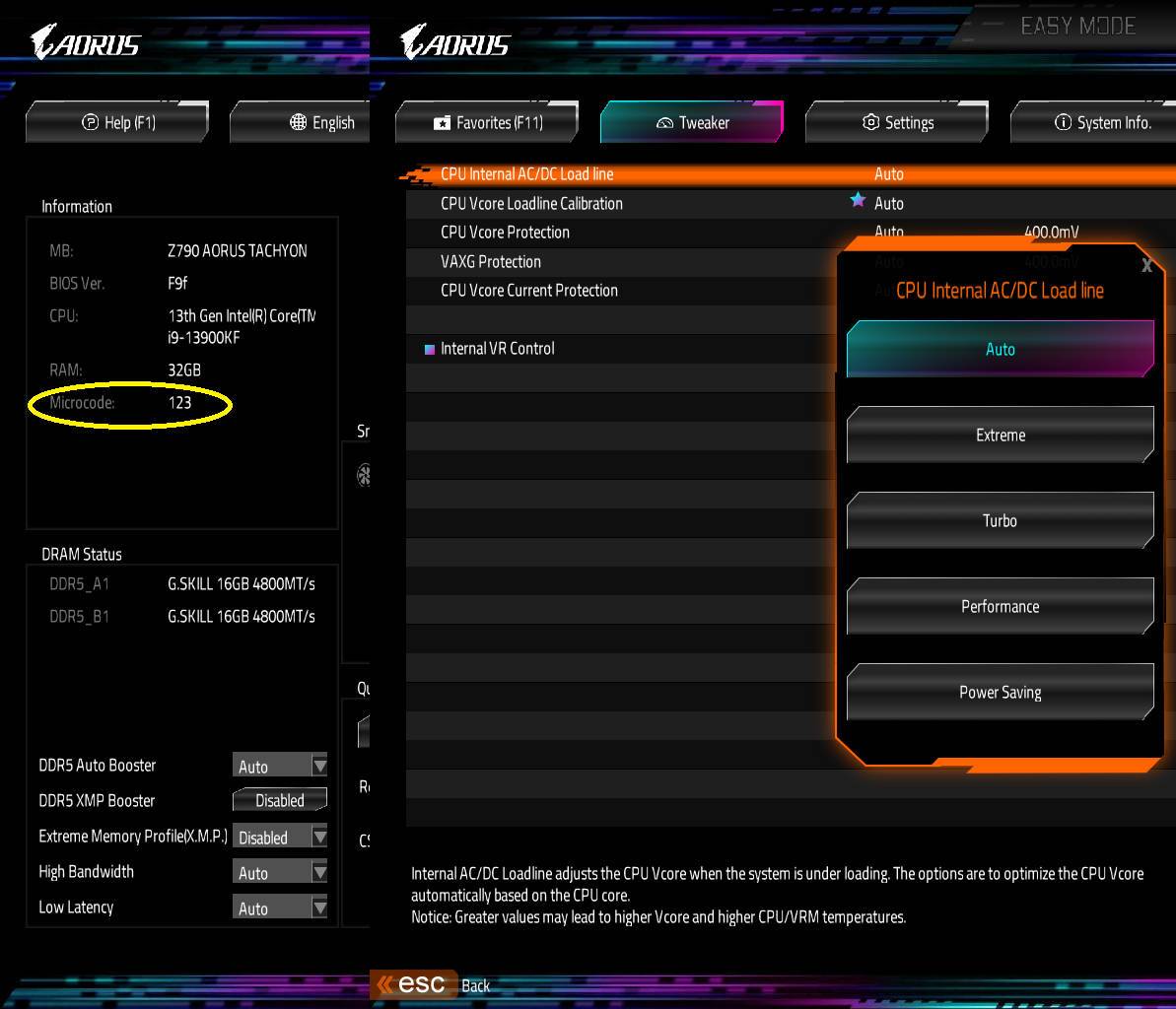Select CPU Internal AC/DC Load line row
Screen dimensions: 1176x1009
tap(791, 173)
